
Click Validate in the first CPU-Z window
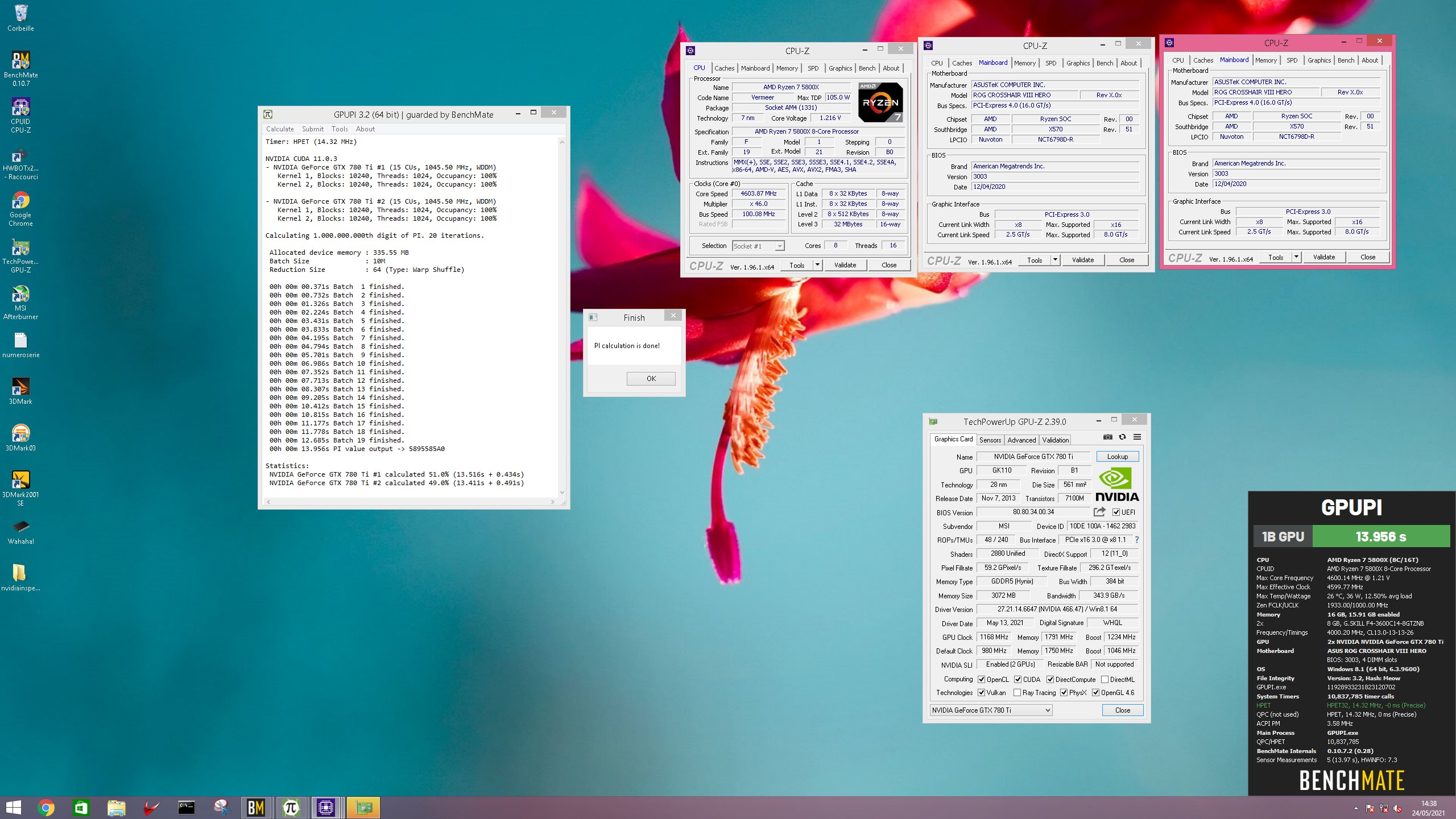point(845,265)
